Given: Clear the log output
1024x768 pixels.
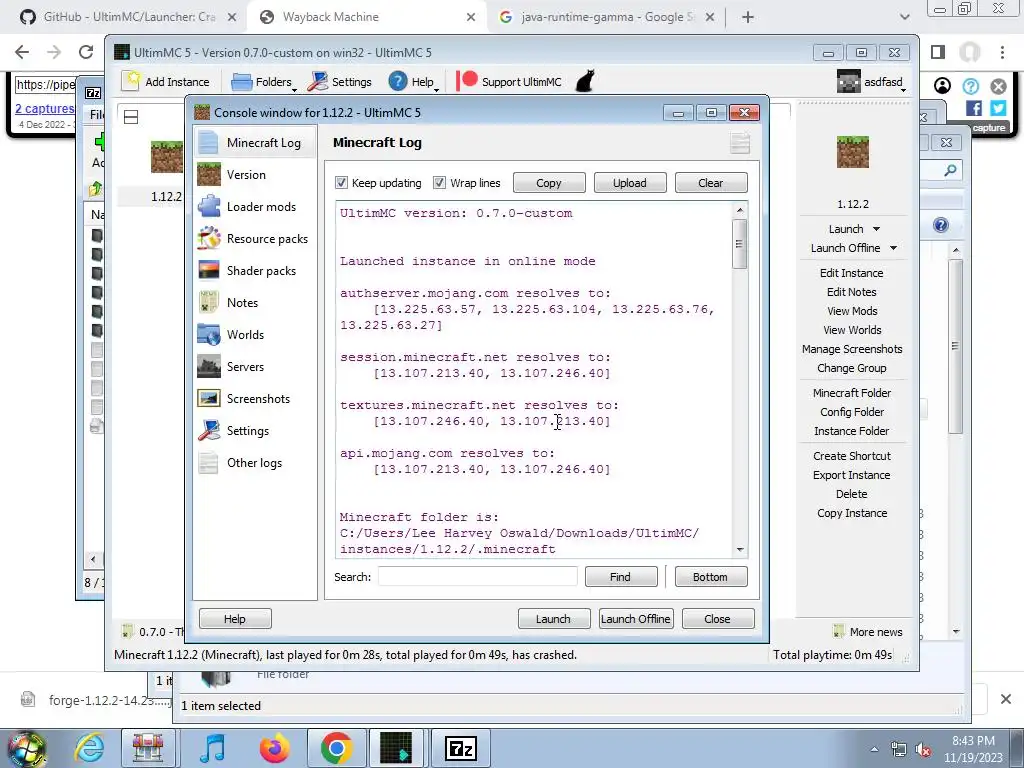Looking at the screenshot, I should click(x=711, y=183).
